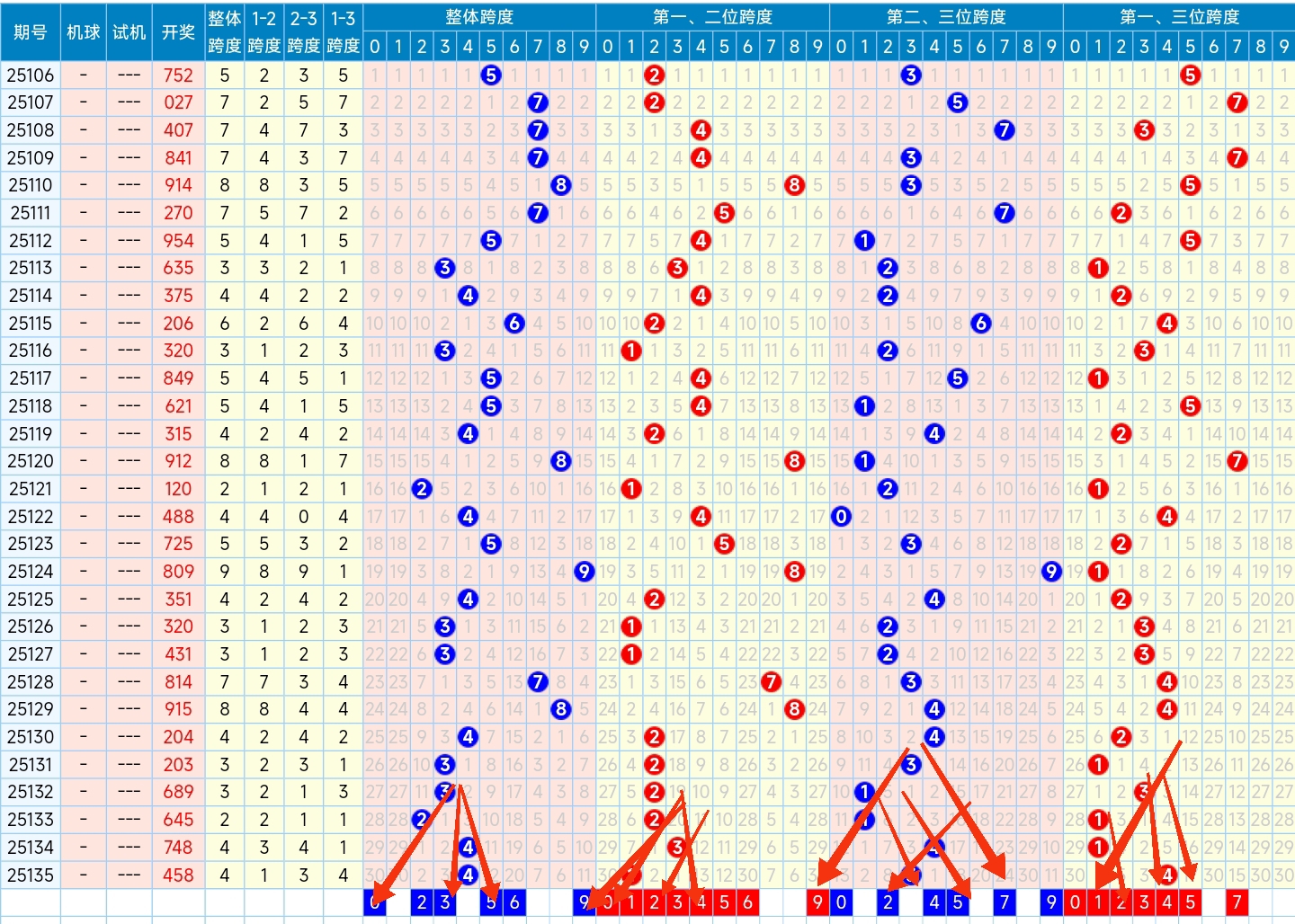Viewport: 1295px width, 924px height.
Task: Click draw result 458 in row 25135
Action: coord(178,875)
